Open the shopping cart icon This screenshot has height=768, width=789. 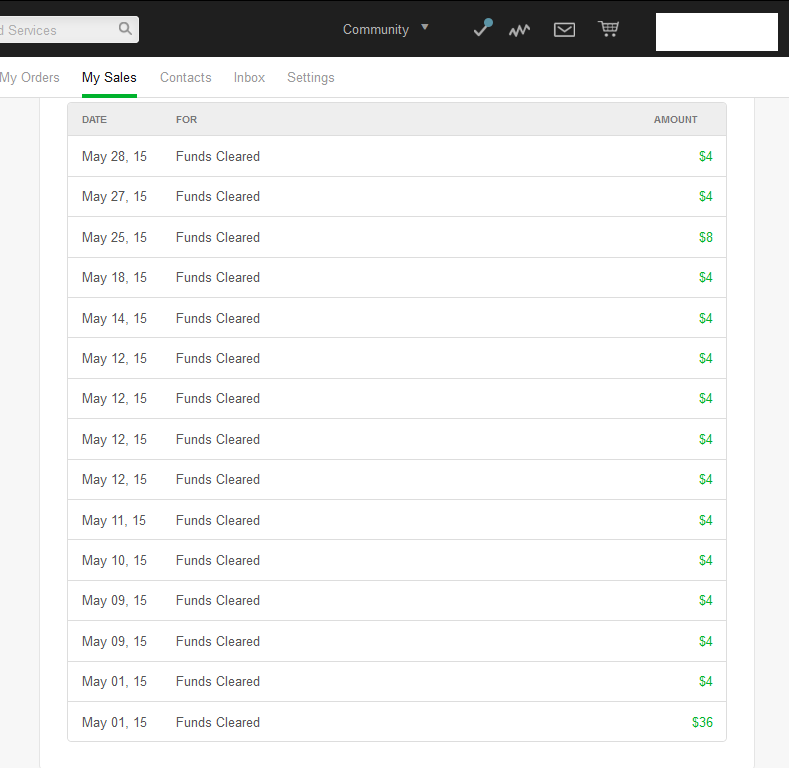tap(608, 29)
